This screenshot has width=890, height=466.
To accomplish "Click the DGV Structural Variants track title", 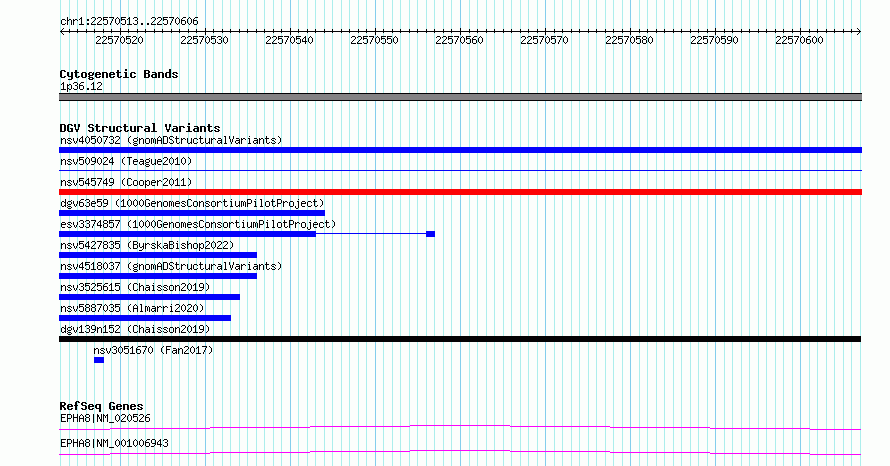I will point(140,128).
